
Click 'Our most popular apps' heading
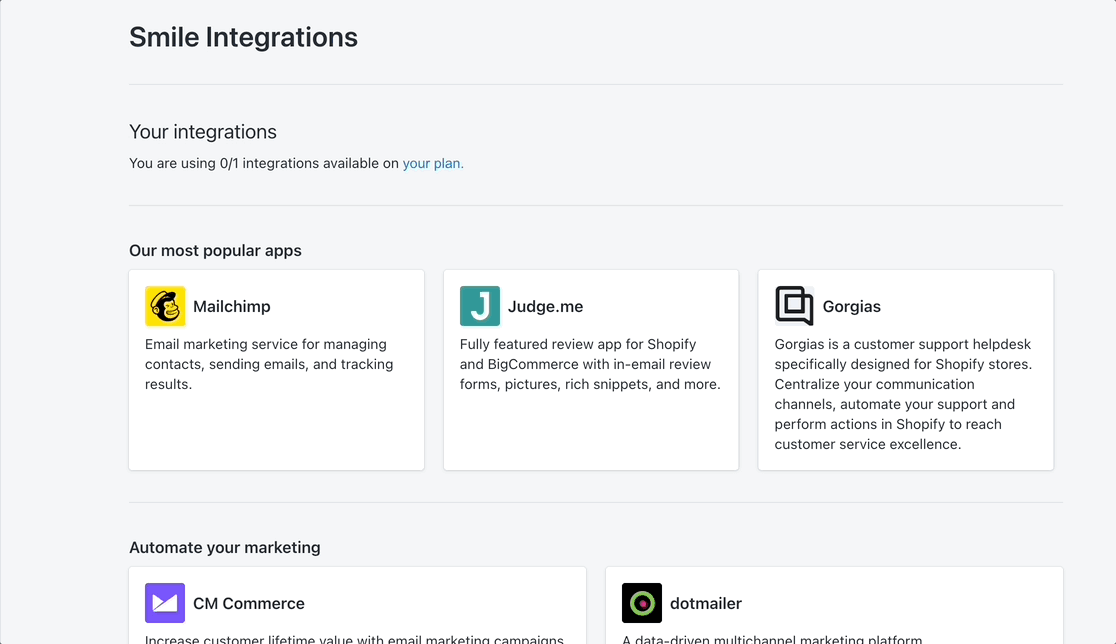(216, 250)
